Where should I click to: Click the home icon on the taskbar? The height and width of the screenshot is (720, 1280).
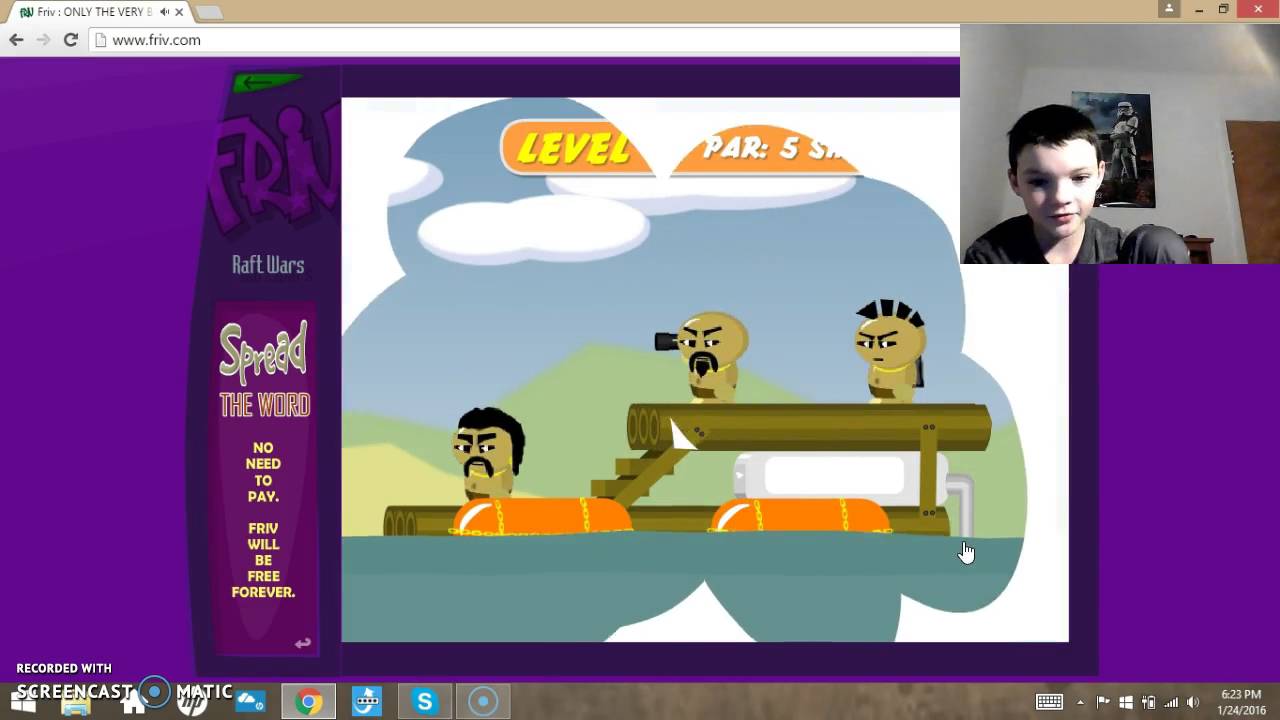[133, 702]
